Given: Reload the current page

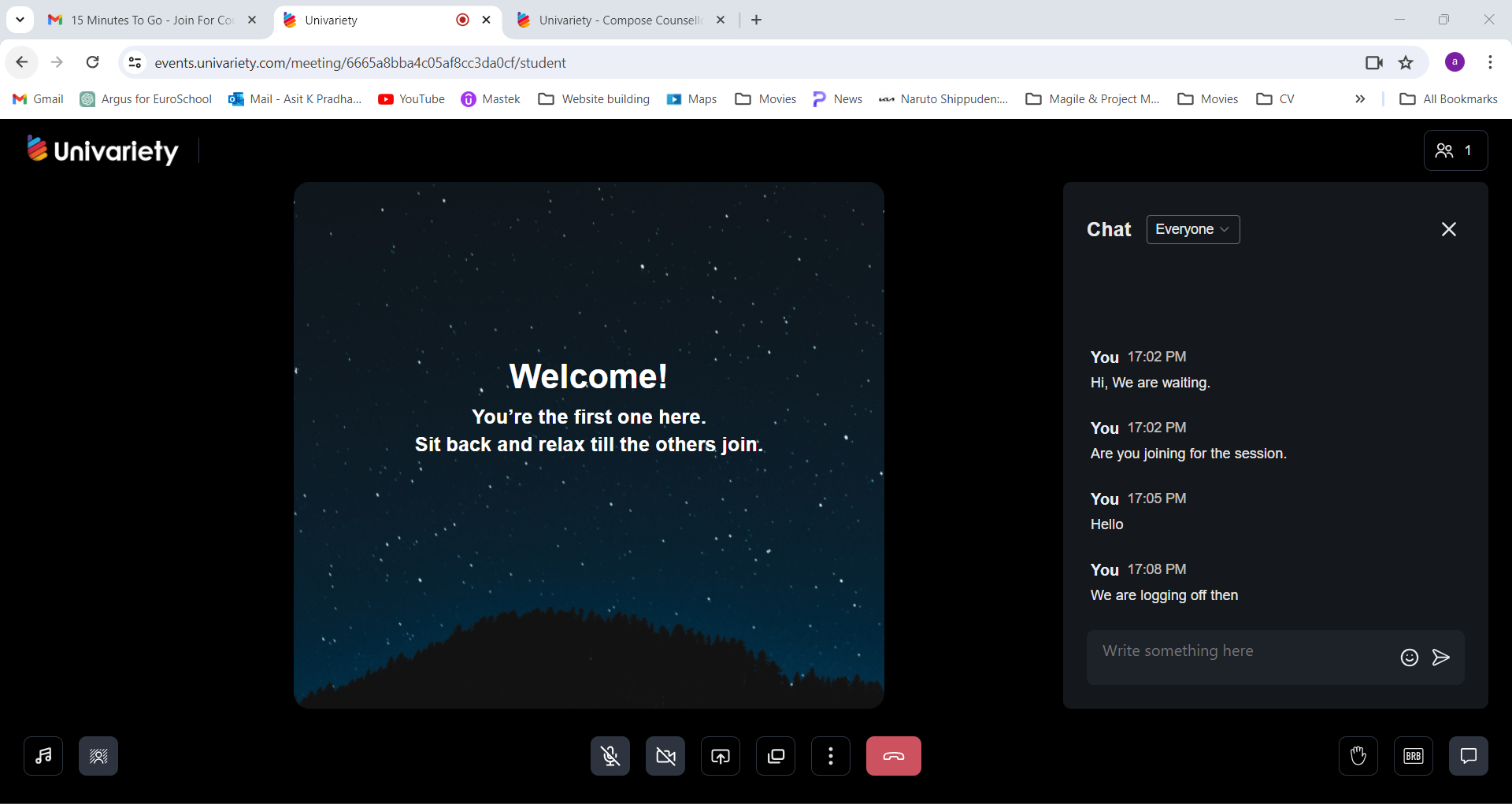Looking at the screenshot, I should [93, 62].
